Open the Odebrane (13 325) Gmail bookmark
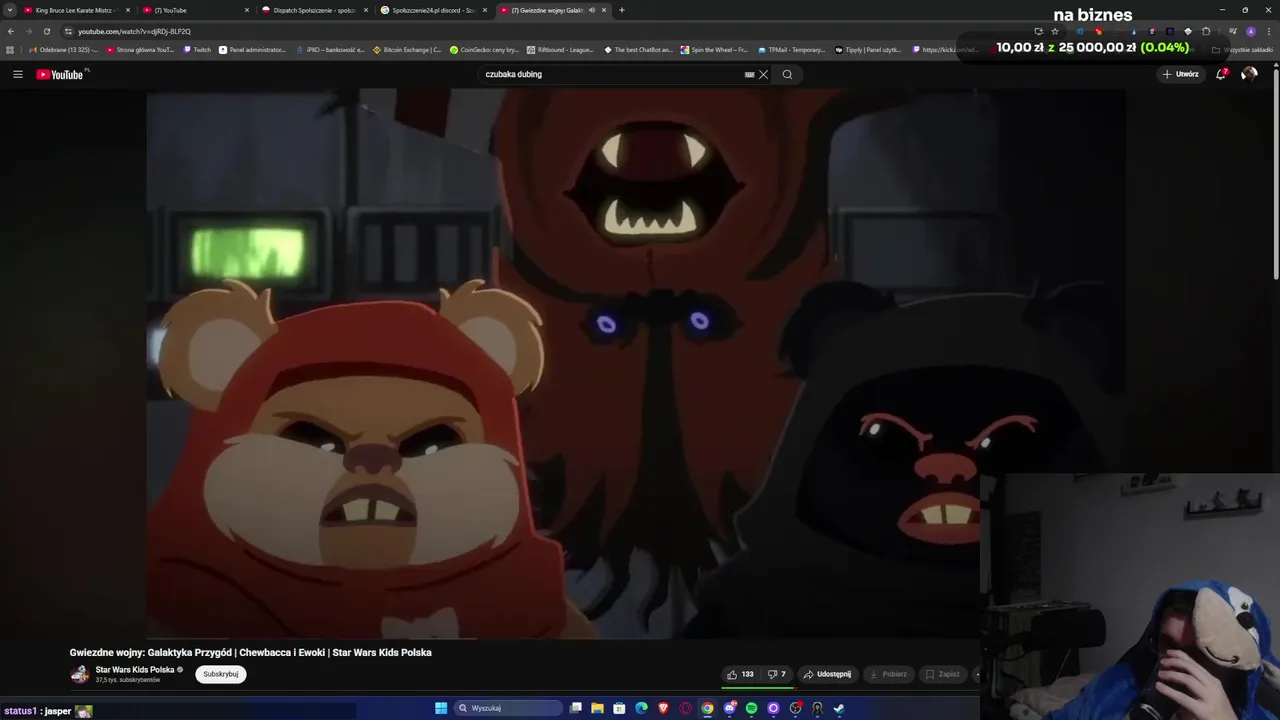Viewport: 1280px width, 720px height. 63,49
